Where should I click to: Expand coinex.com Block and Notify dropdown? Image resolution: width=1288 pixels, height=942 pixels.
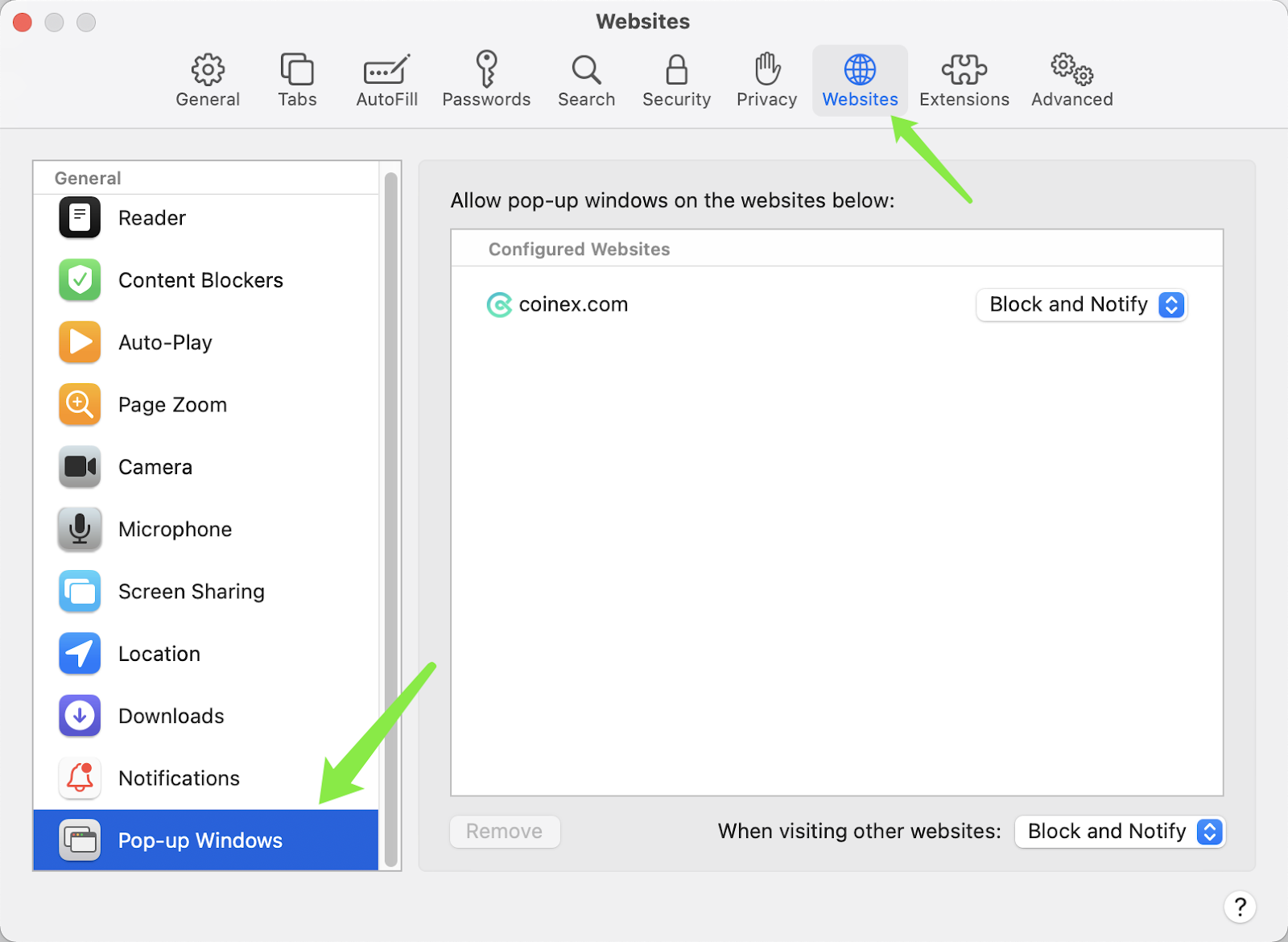pyautogui.click(x=1082, y=305)
